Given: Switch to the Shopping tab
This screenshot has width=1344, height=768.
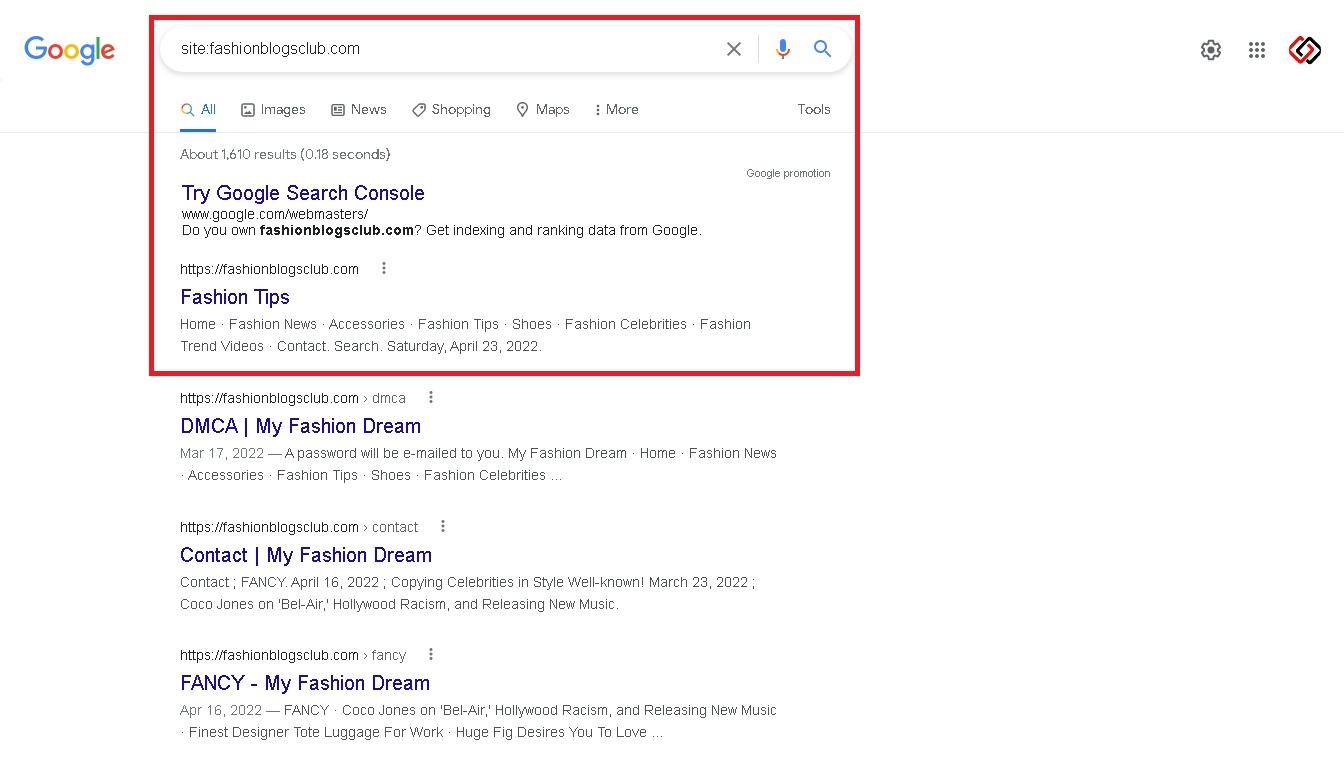Looking at the screenshot, I should pyautogui.click(x=451, y=110).
